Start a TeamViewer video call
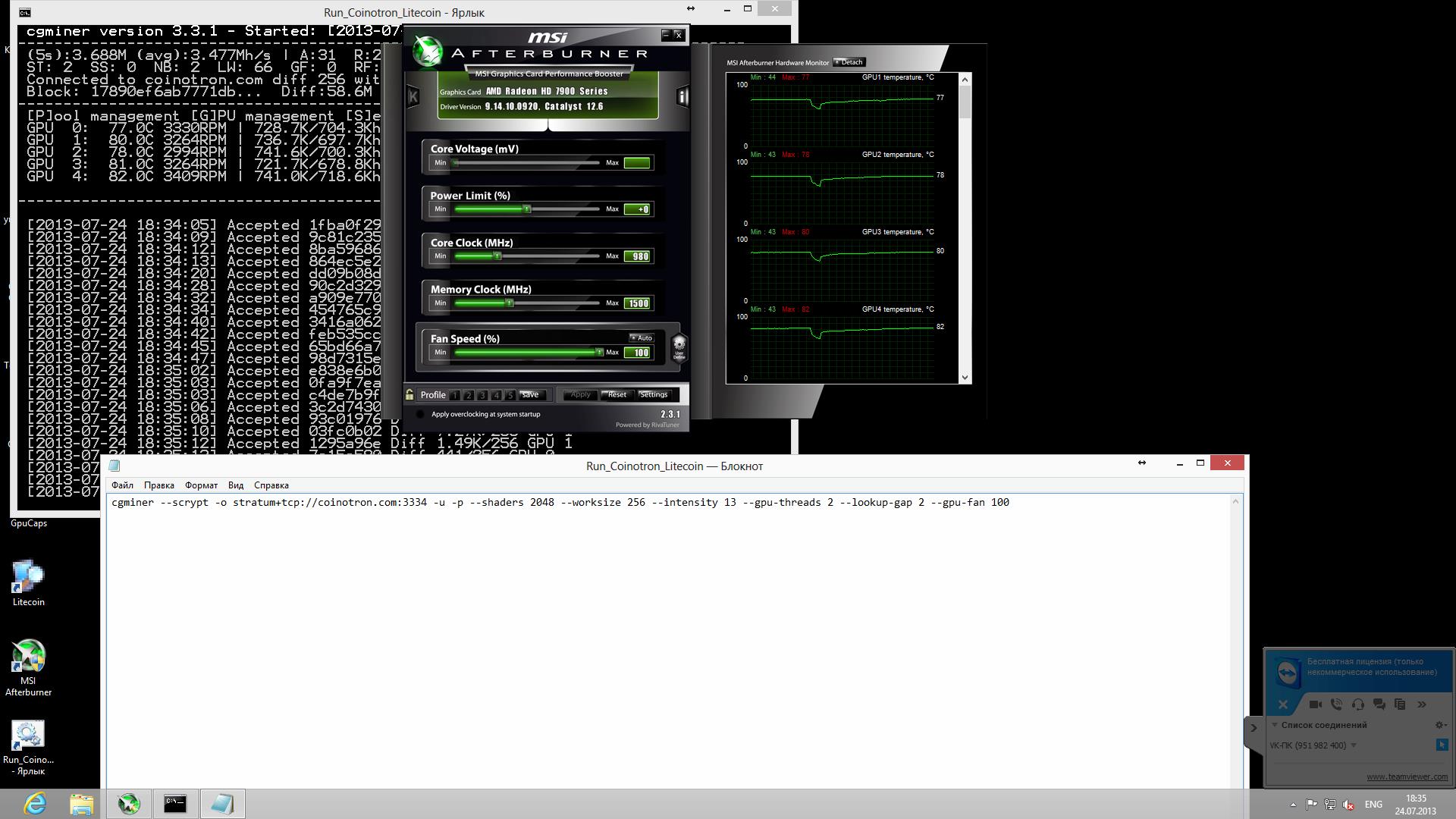Screen dimensions: 1456x819 [1316, 704]
